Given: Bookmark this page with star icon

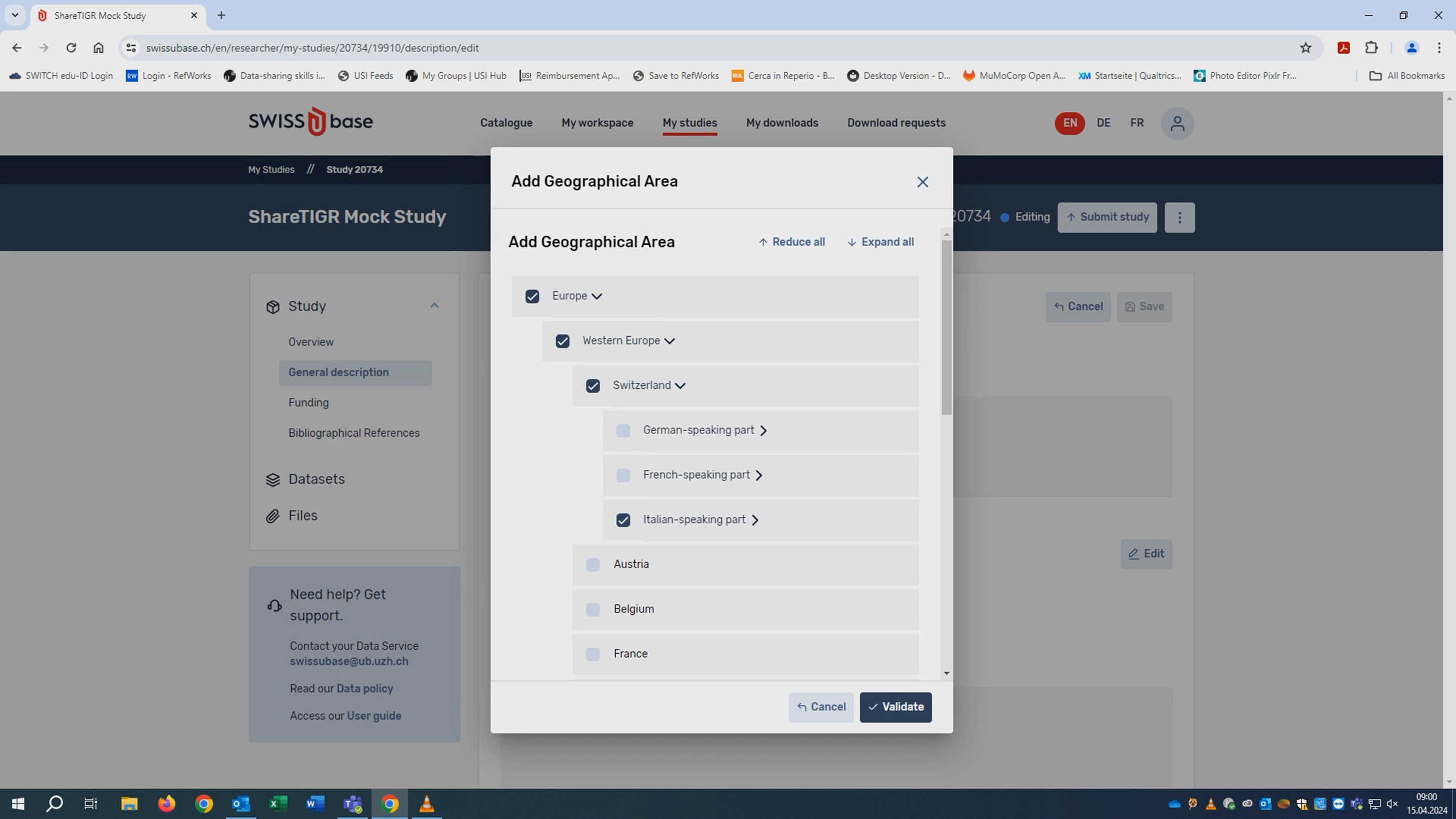Looking at the screenshot, I should click(x=1306, y=48).
